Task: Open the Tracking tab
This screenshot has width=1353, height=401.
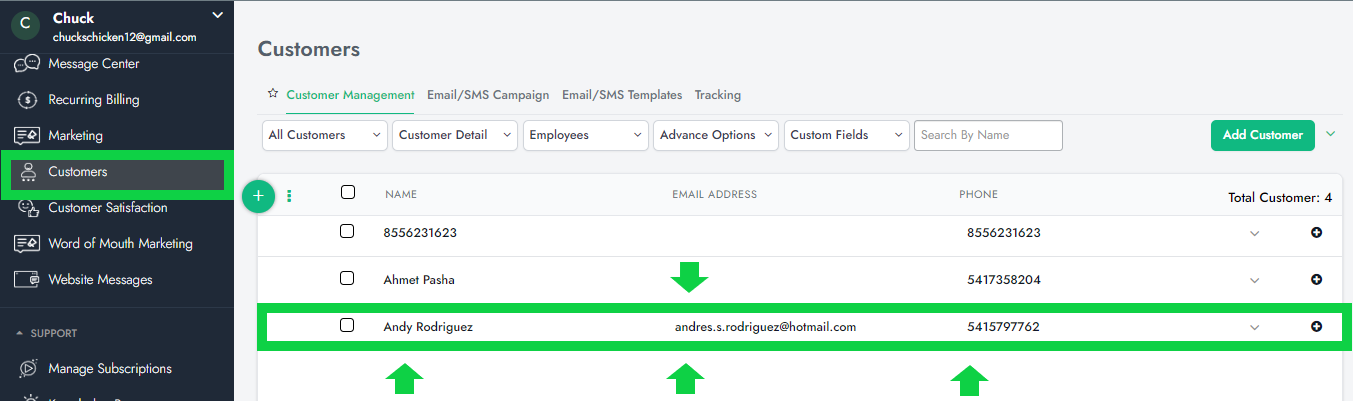Action: pos(718,95)
